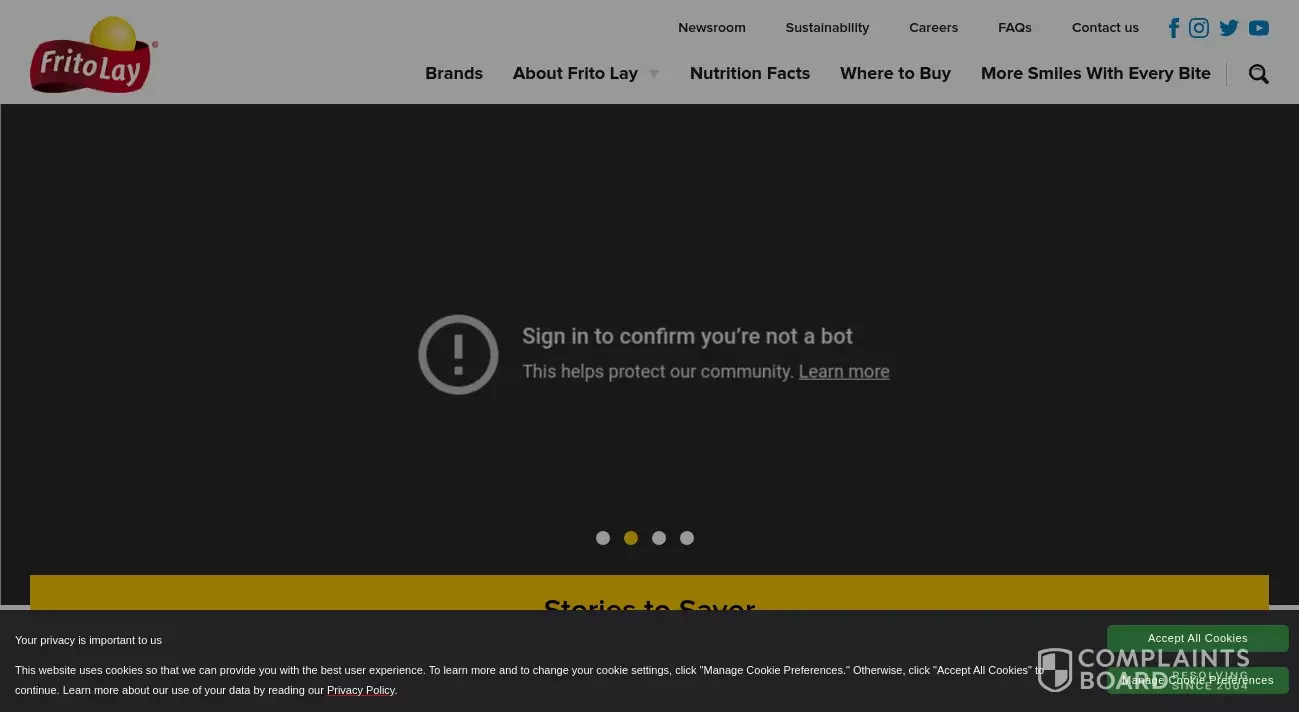This screenshot has width=1299, height=712.
Task: Open the YouTube channel icon
Action: tap(1259, 28)
